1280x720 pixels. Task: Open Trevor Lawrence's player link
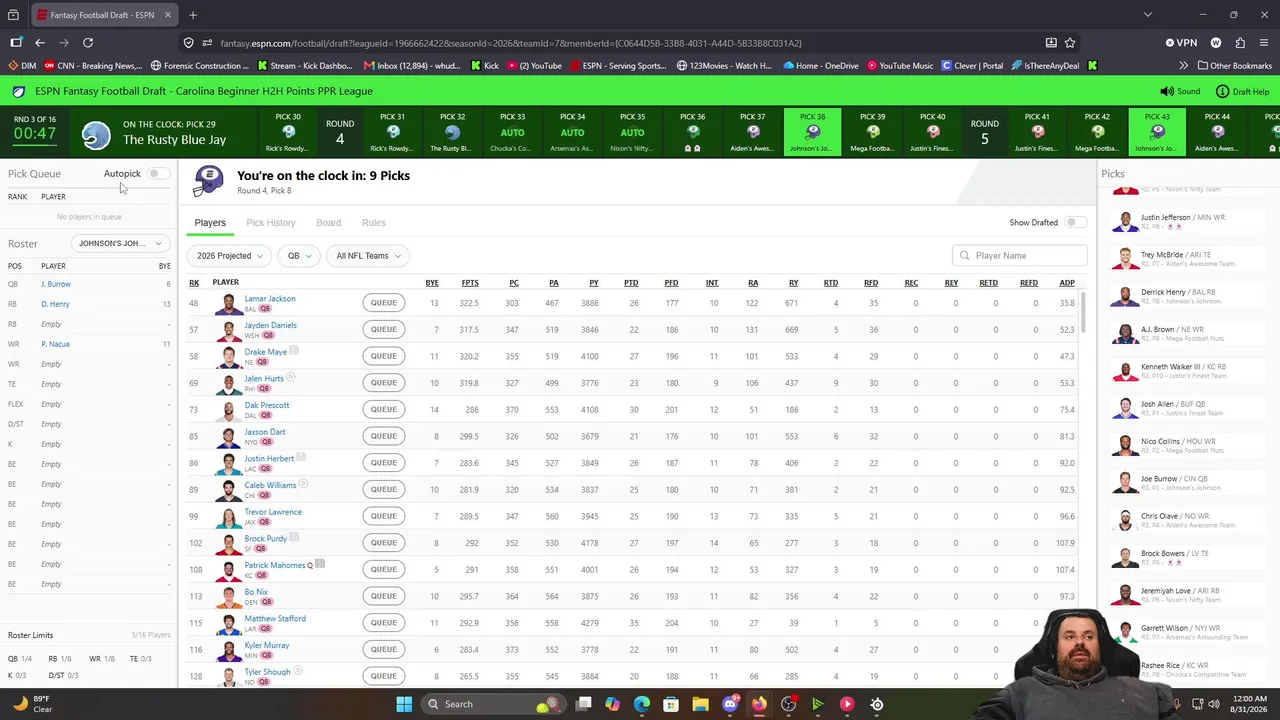pyautogui.click(x=273, y=512)
